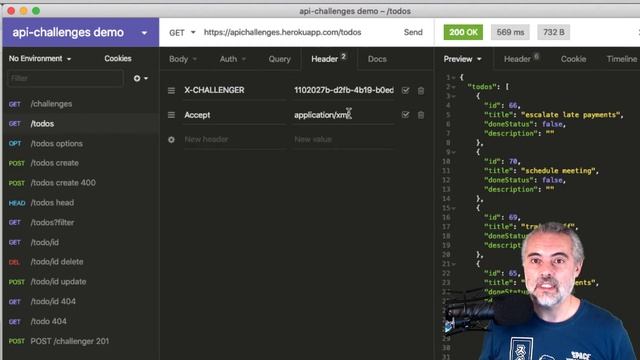Viewport: 640px width, 360px height.
Task: Click the X-CHALLENGER header name field
Action: click(x=234, y=90)
